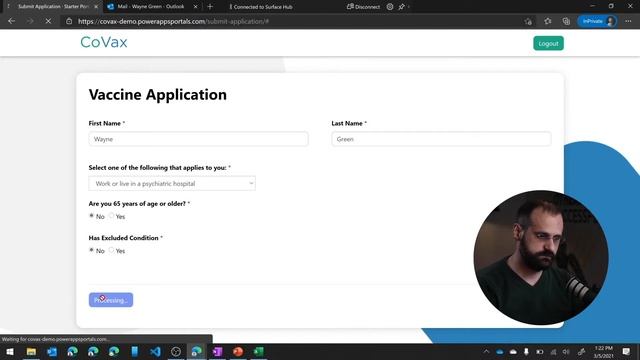
Task: Open the InPrivate profile menu
Action: [597, 21]
